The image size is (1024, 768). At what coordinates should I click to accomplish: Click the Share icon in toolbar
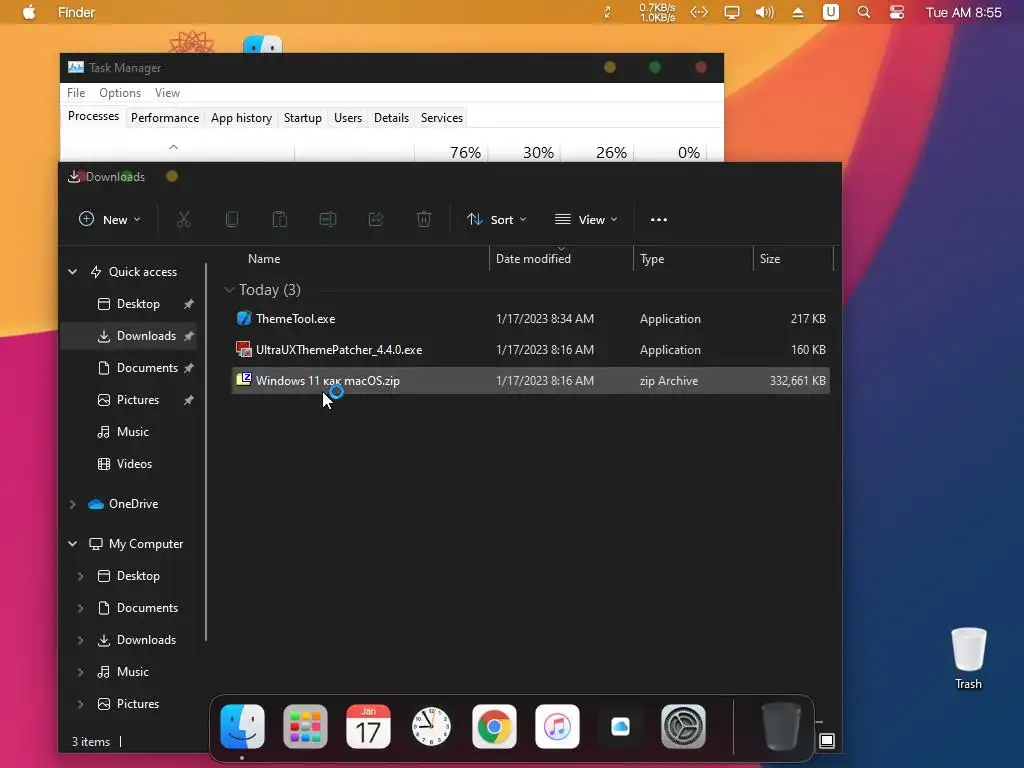tap(376, 219)
